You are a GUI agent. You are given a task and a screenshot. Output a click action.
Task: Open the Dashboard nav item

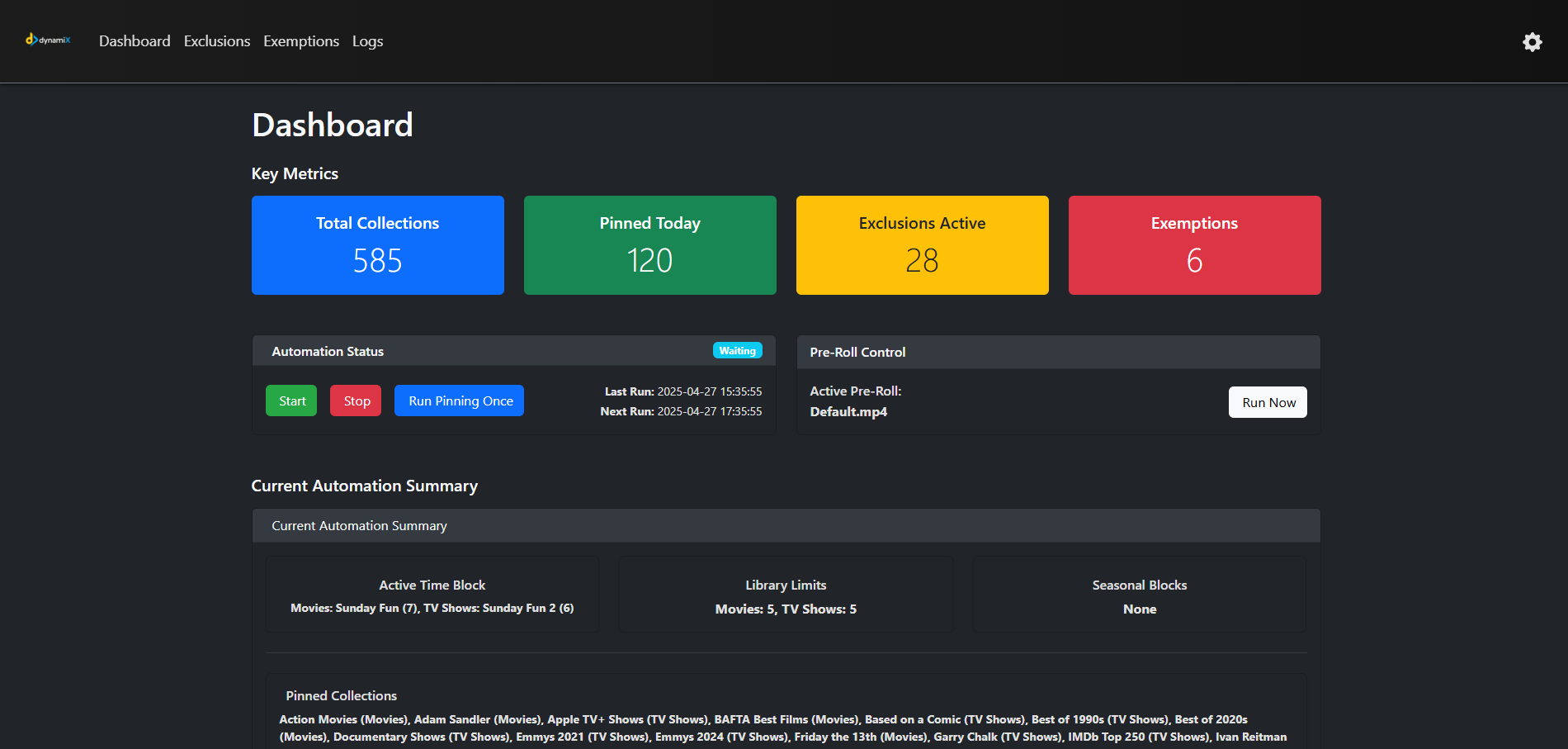[x=135, y=41]
